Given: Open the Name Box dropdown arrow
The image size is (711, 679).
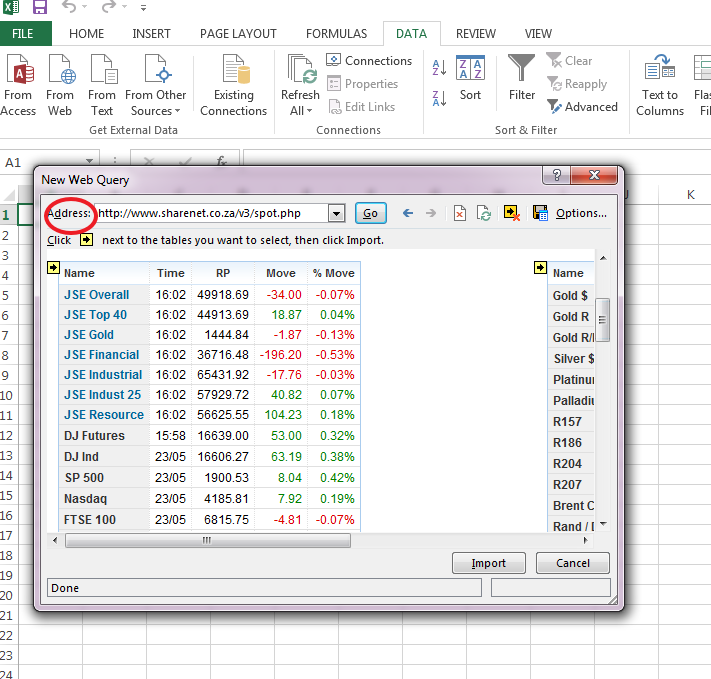Looking at the screenshot, I should 89,161.
